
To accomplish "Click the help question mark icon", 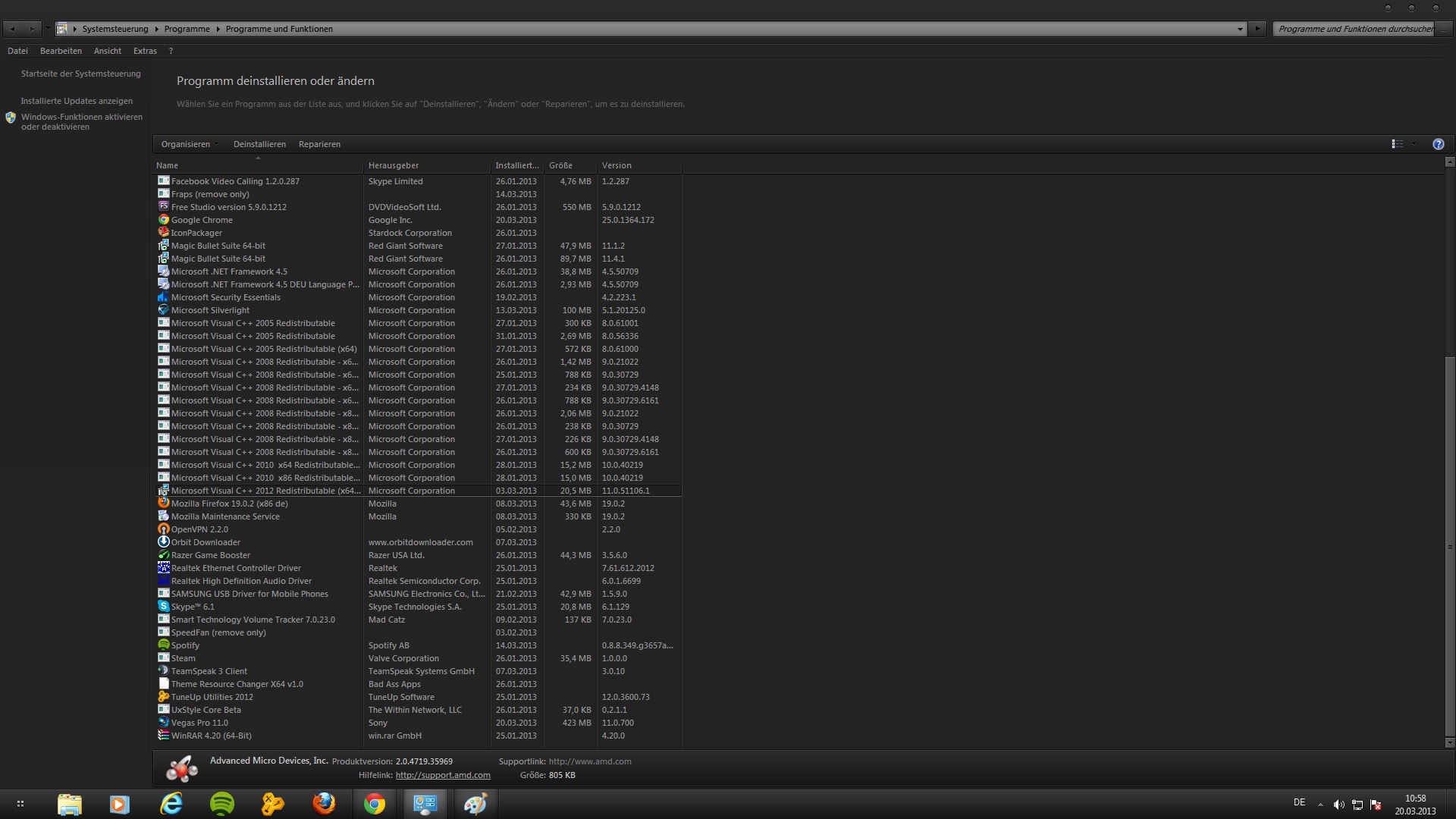I will (1438, 144).
